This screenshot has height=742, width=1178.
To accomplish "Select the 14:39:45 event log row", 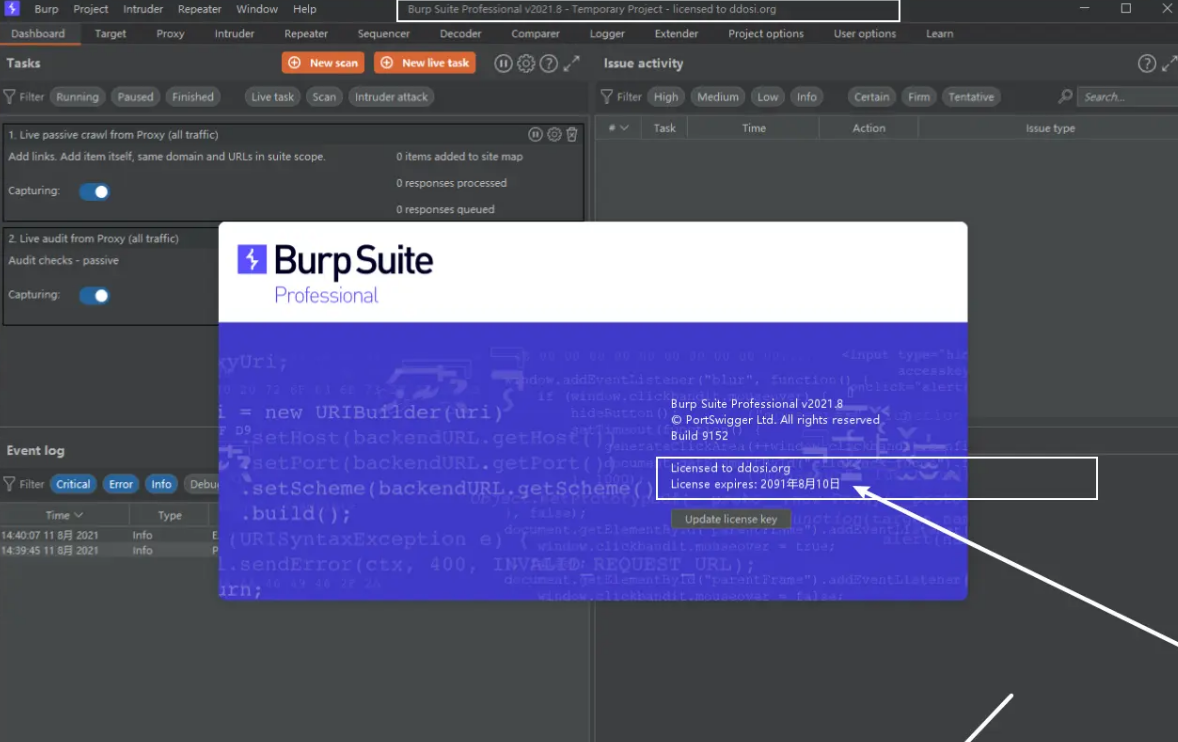I will click(109, 550).
